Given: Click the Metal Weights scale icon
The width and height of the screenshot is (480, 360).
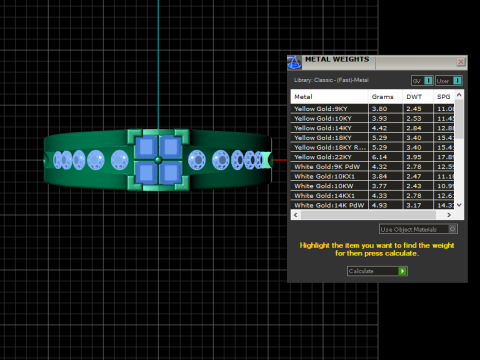Looking at the screenshot, I should tap(294, 63).
